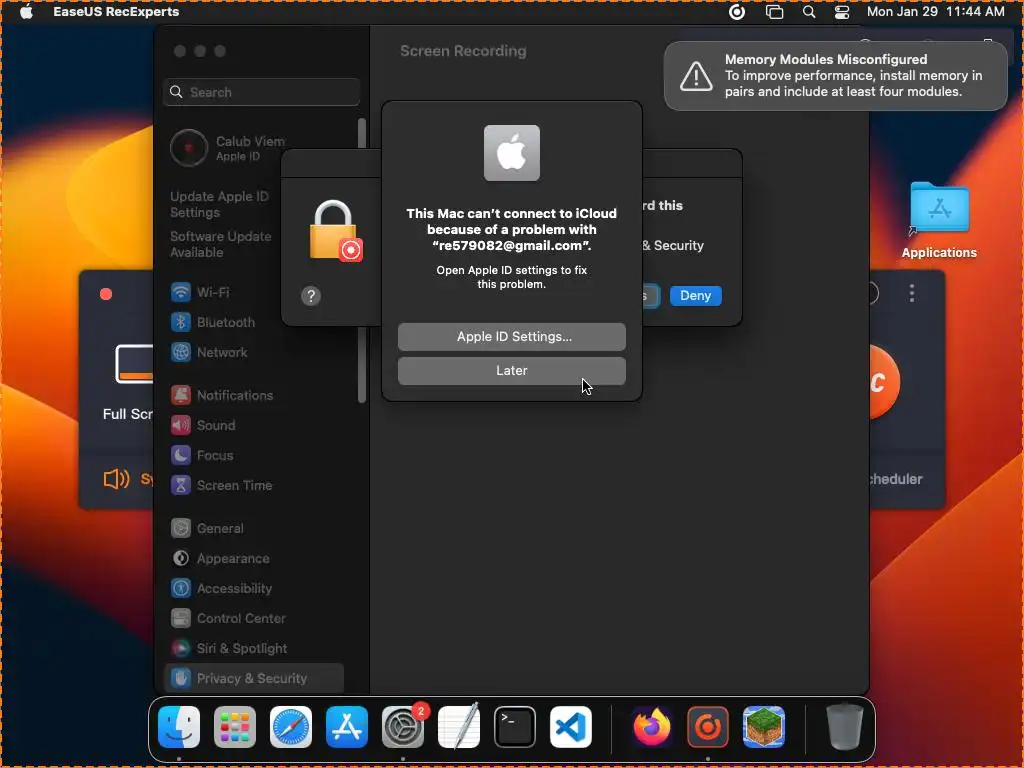The width and height of the screenshot is (1024, 768).
Task: Select Full Screen mode in RecExperts
Action: [x=128, y=381]
